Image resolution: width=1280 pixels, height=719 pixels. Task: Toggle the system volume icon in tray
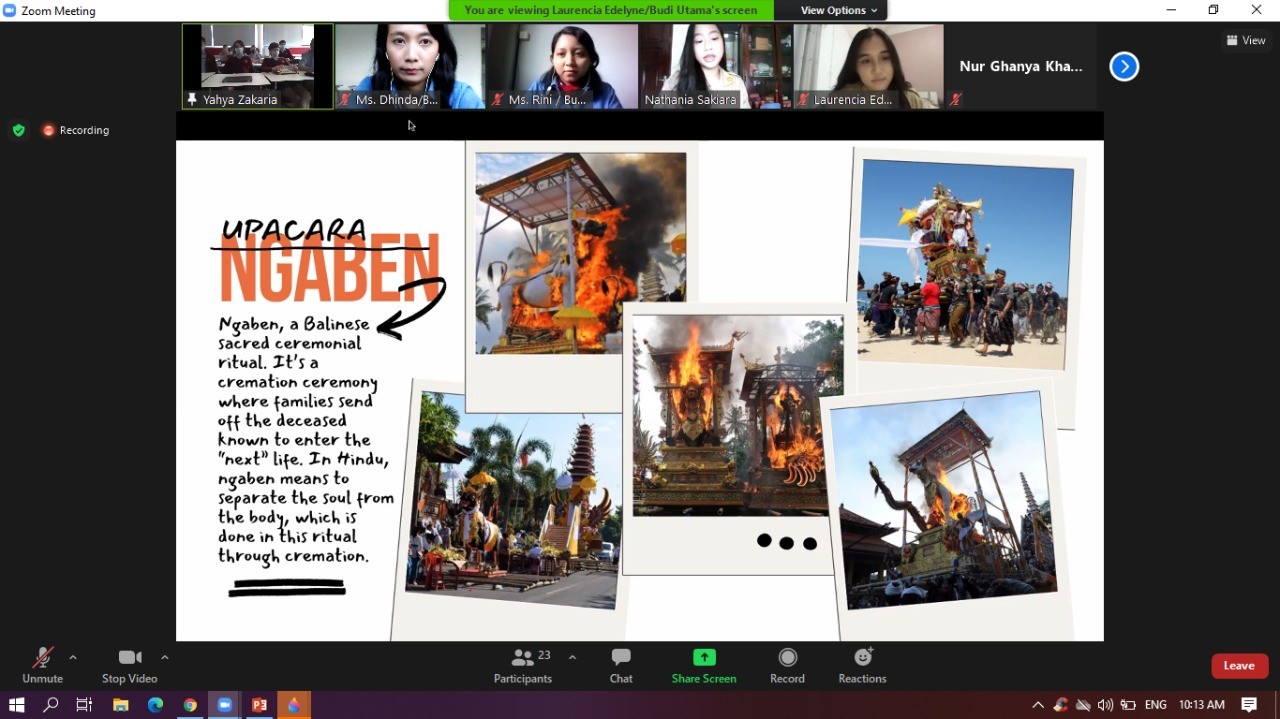tap(1105, 705)
